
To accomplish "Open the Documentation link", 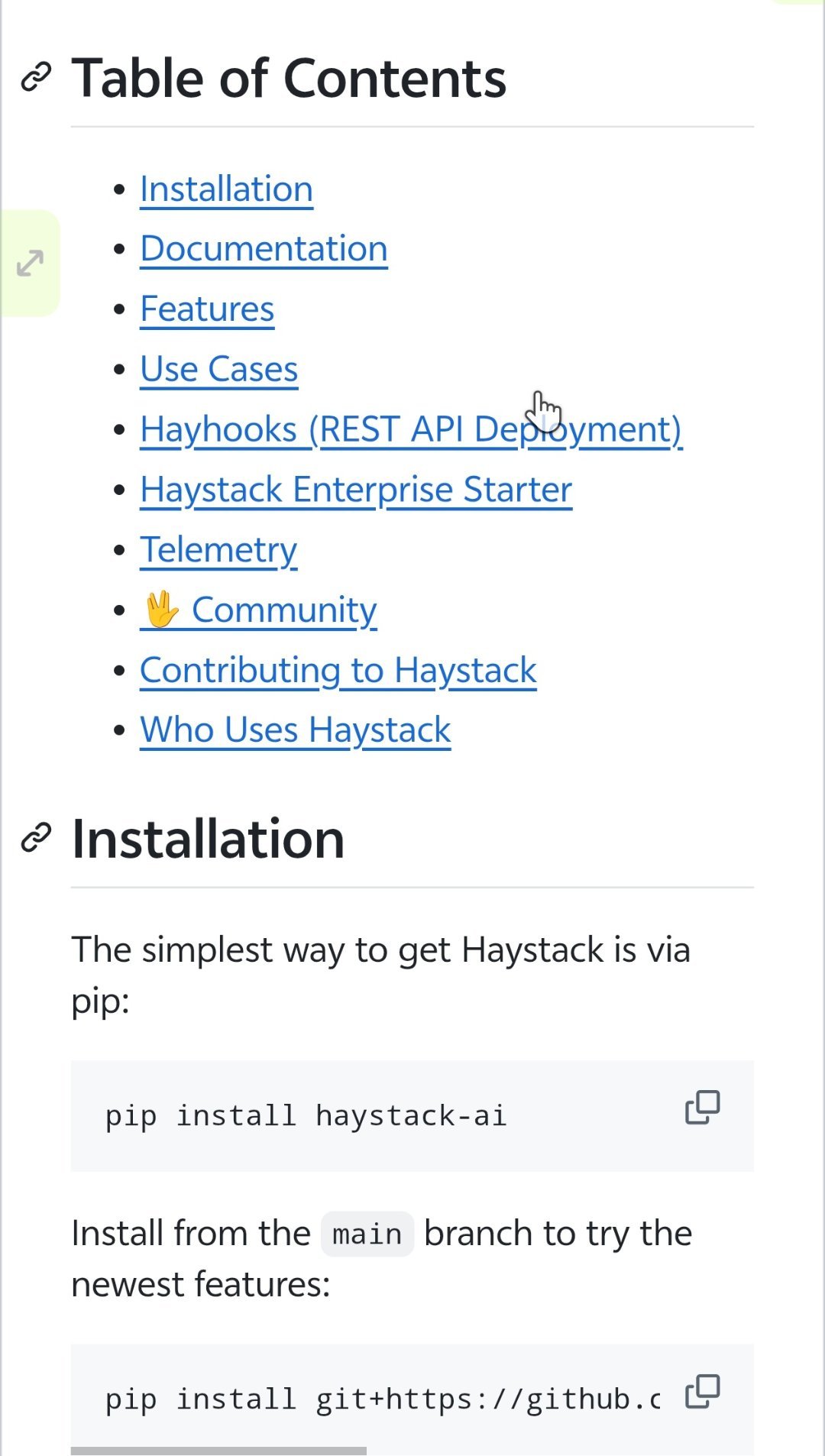I will pyautogui.click(x=264, y=248).
